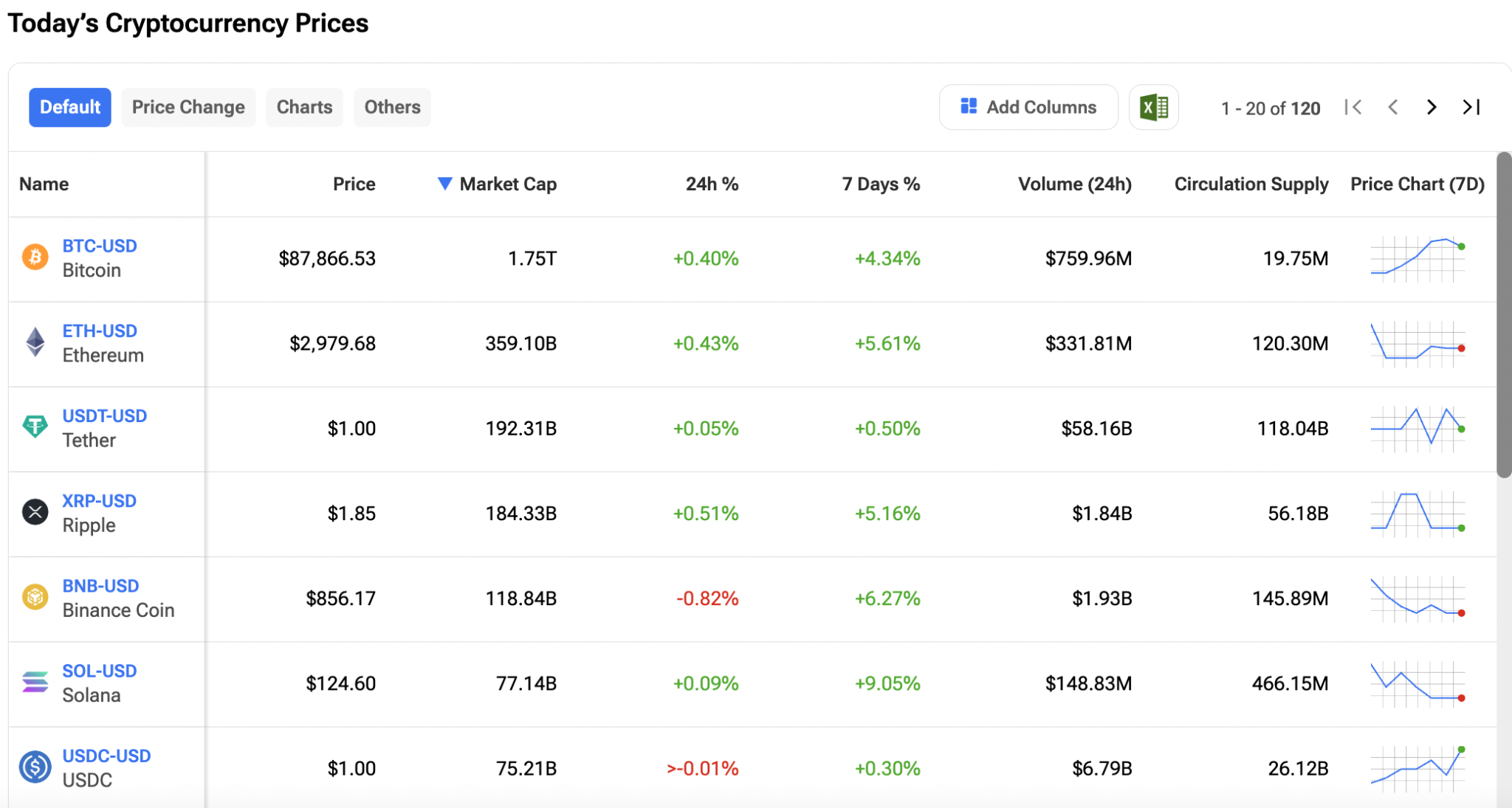Click the Binance Coin icon
Viewport: 1512px width, 808px height.
pyautogui.click(x=35, y=598)
